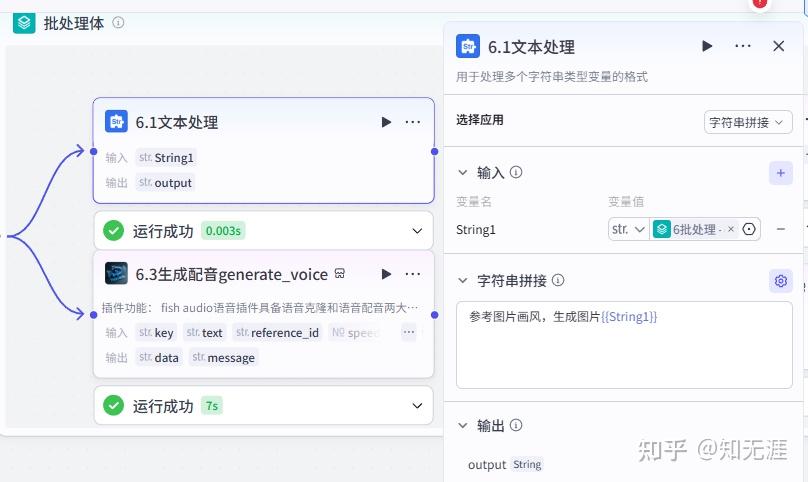Image resolution: width=808 pixels, height=482 pixels.
Task: Open side panel more options menu
Action: click(x=743, y=46)
